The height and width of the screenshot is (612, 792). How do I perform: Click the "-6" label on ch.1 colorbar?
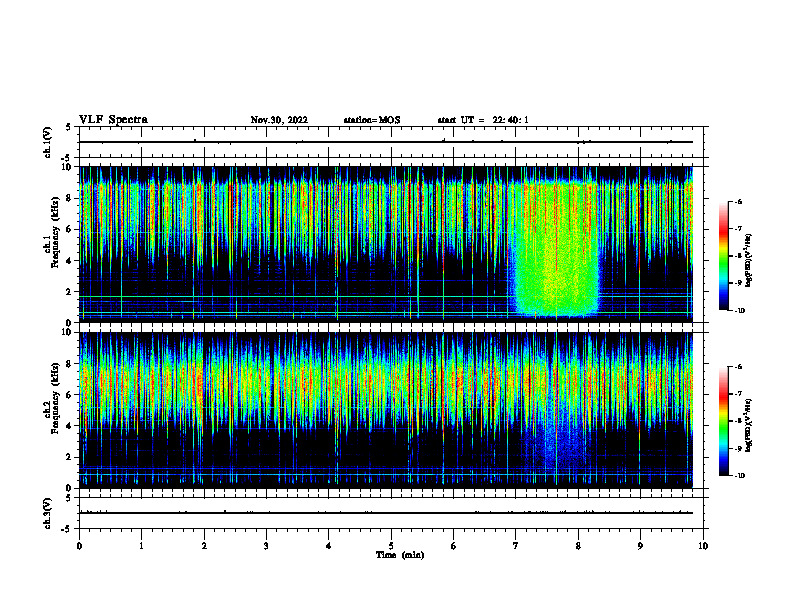coord(737,201)
